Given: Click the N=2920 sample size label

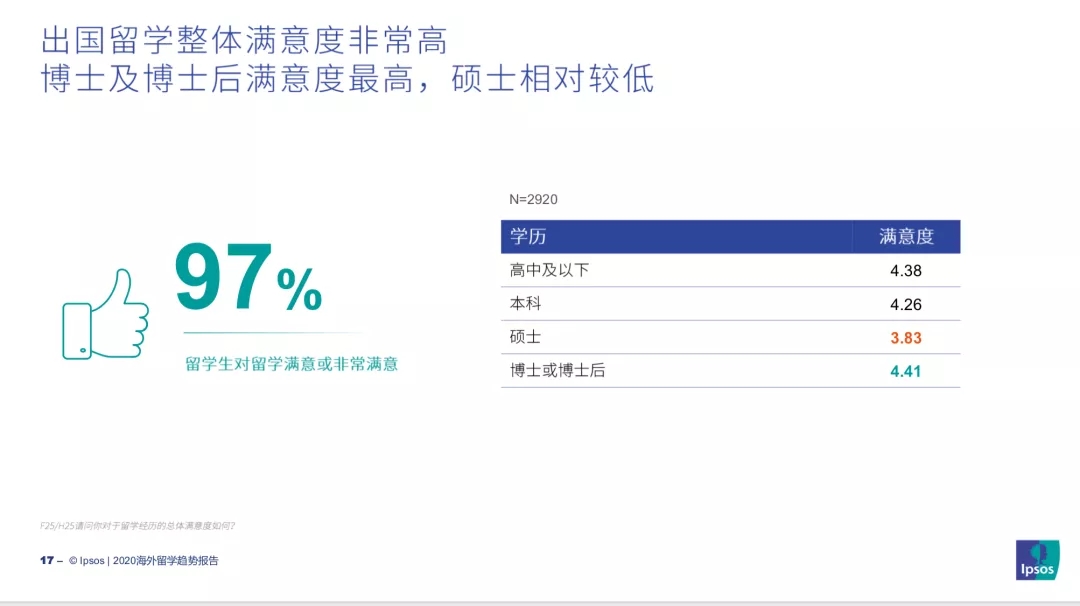Looking at the screenshot, I should [x=533, y=200].
